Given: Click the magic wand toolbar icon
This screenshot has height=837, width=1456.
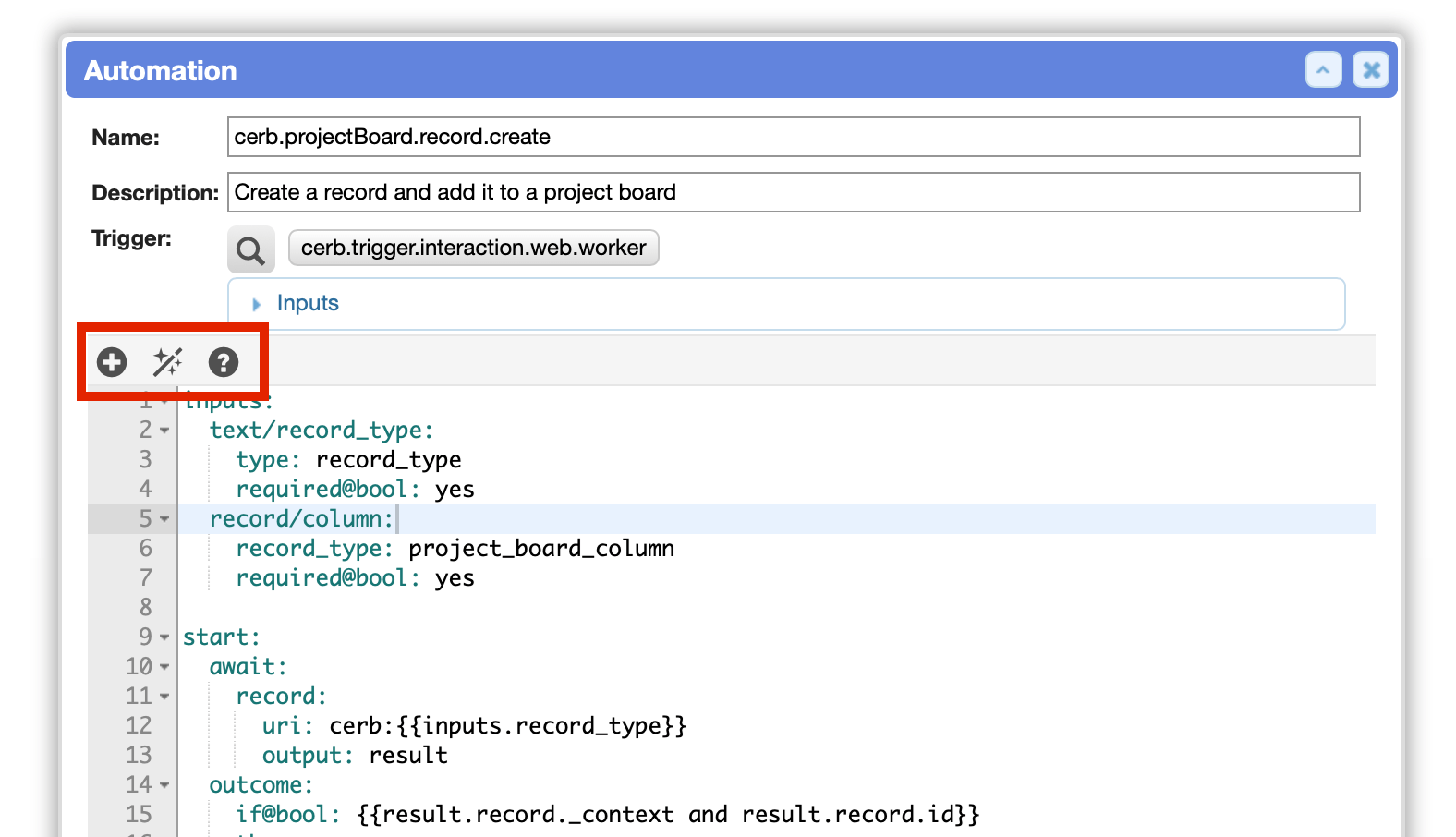Looking at the screenshot, I should (x=167, y=362).
